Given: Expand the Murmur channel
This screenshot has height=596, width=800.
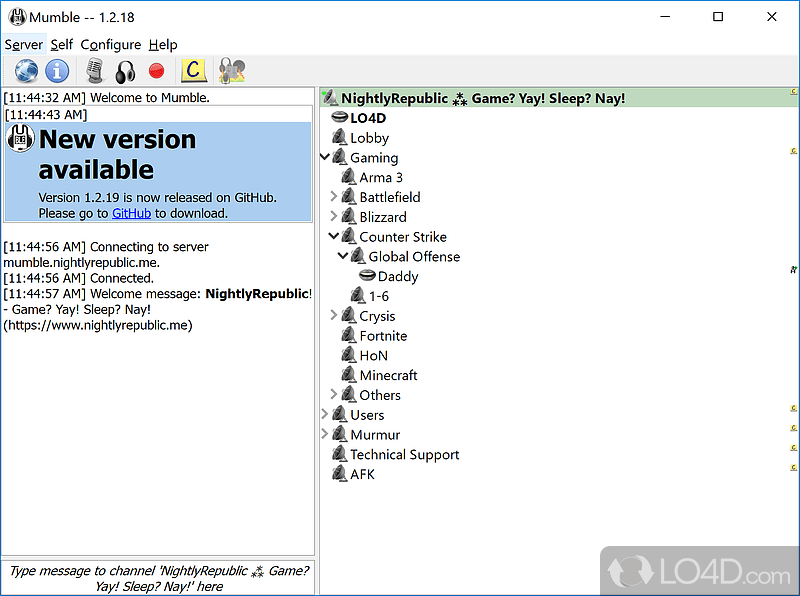Looking at the screenshot, I should tap(324, 434).
